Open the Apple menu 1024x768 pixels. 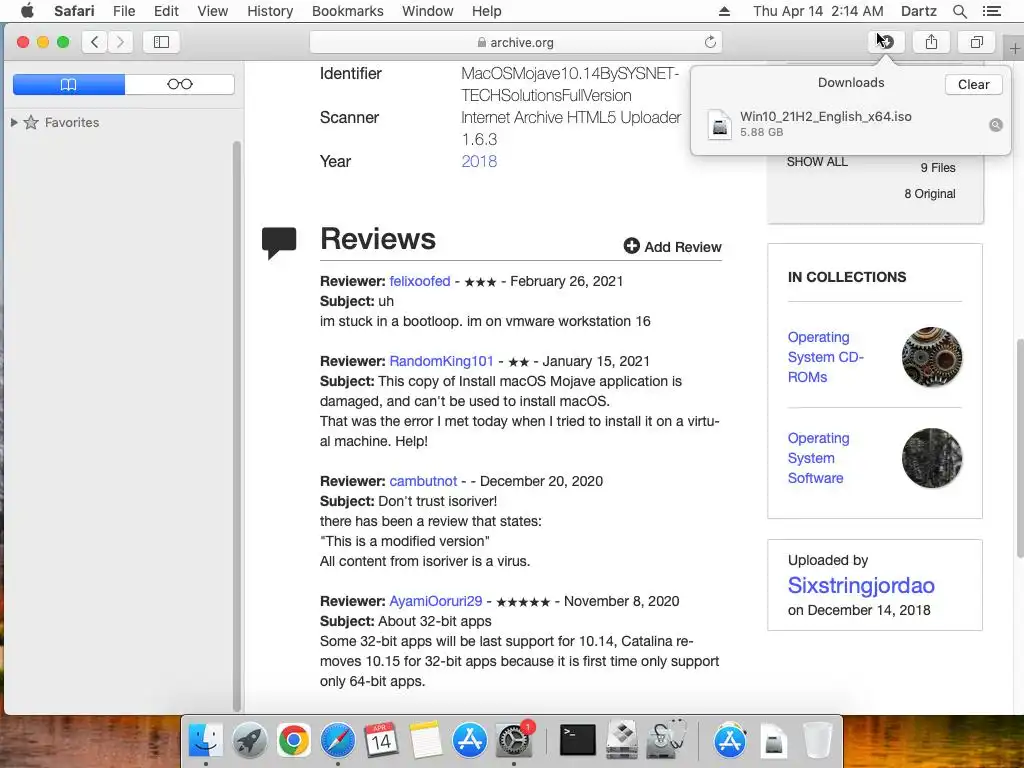(x=27, y=11)
